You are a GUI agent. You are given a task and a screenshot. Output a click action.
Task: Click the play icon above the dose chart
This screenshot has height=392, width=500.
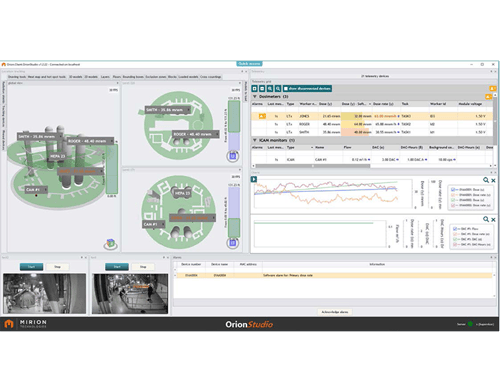click(254, 179)
